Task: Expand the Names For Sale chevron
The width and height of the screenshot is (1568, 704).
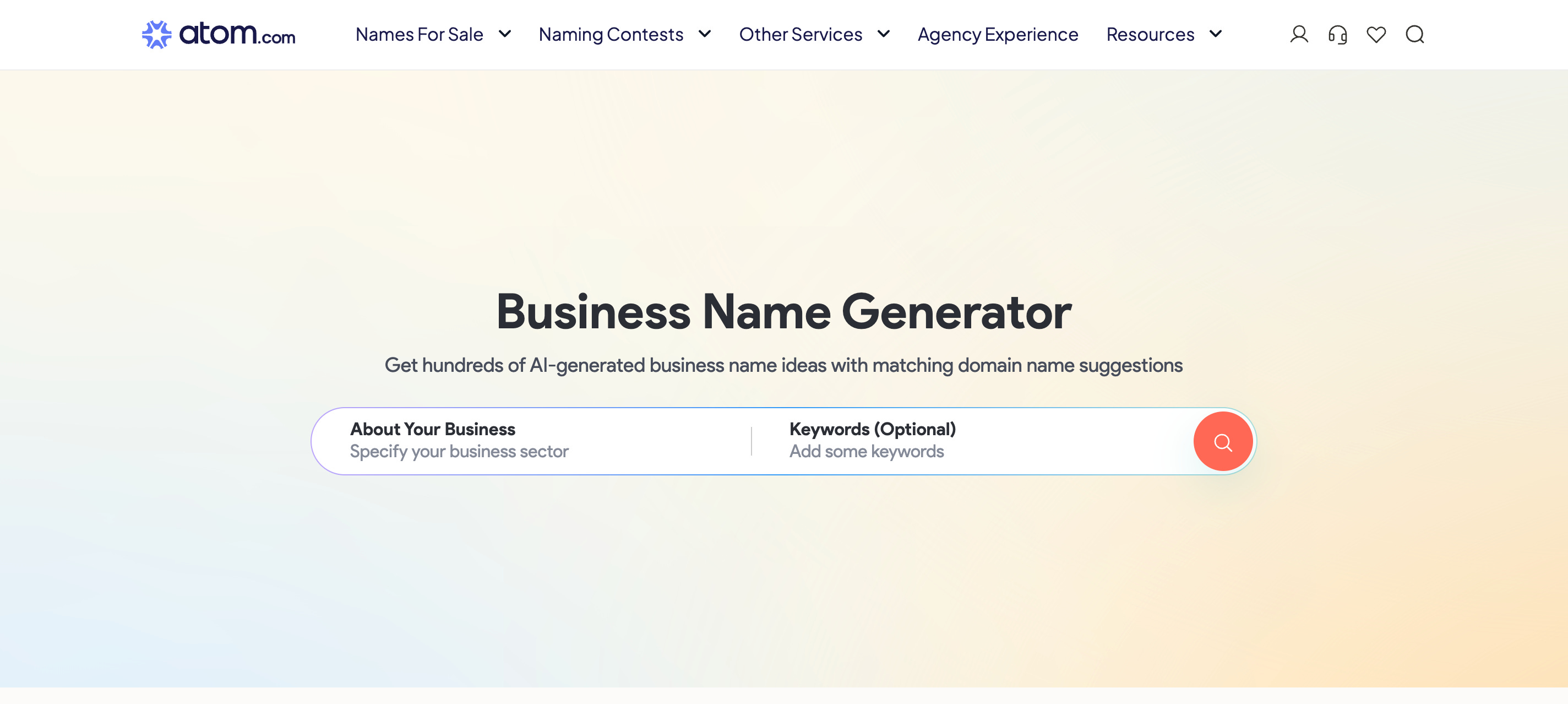Action: pyautogui.click(x=505, y=34)
